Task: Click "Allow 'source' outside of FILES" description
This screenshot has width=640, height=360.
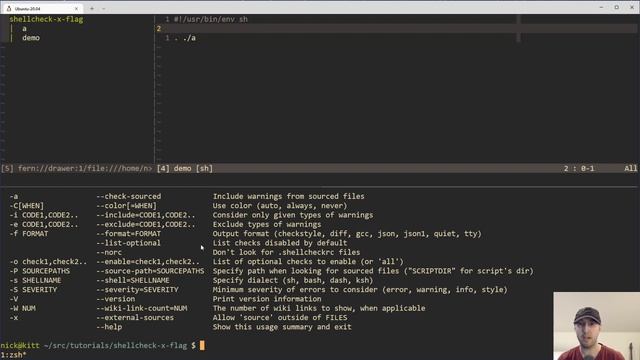Action: (x=280, y=318)
